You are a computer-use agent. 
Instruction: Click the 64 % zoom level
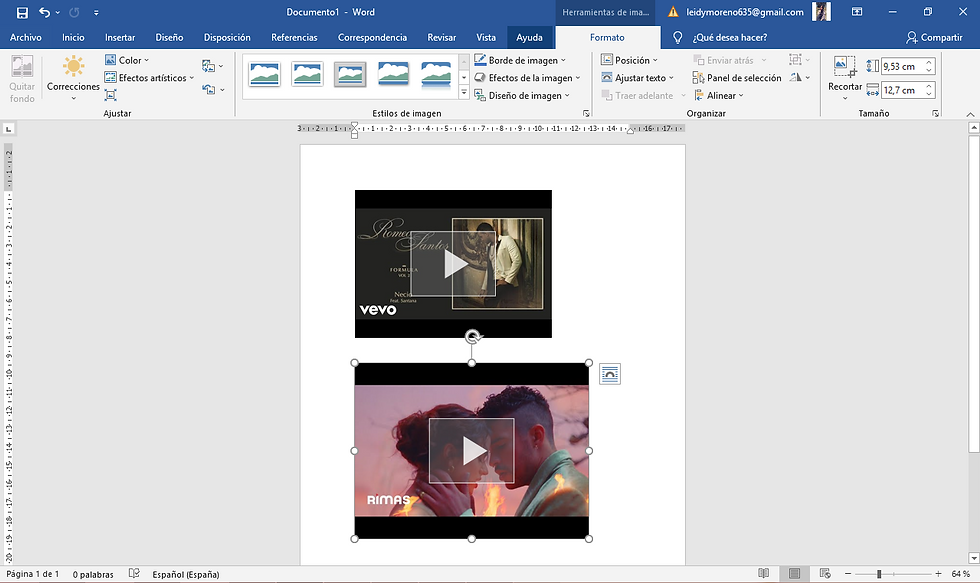(961, 574)
